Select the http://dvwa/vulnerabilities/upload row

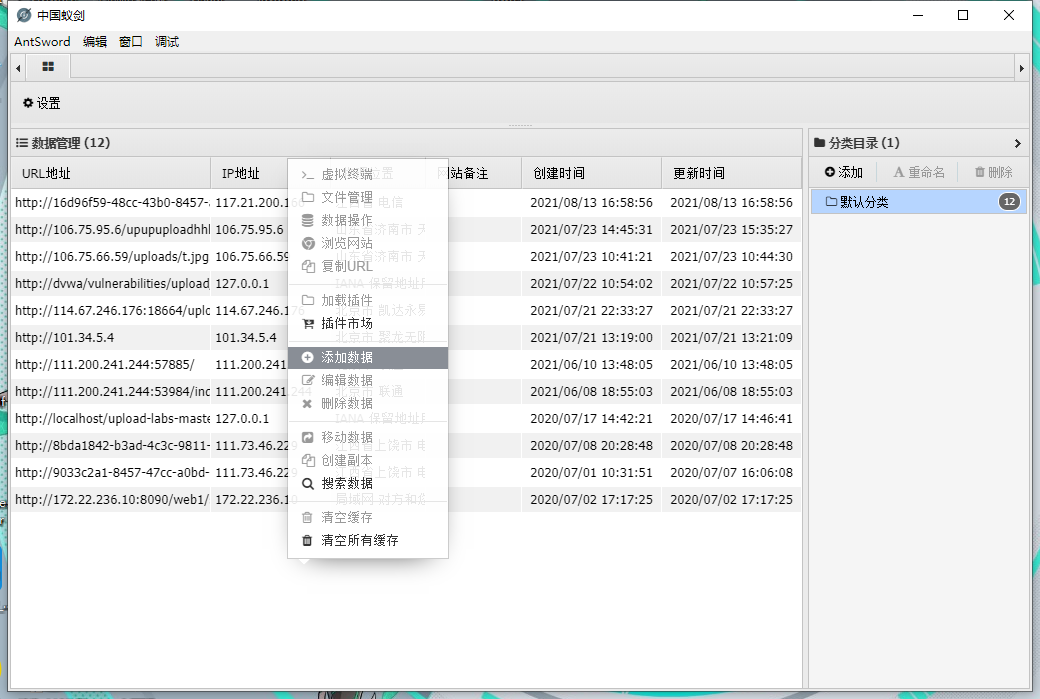coord(406,284)
